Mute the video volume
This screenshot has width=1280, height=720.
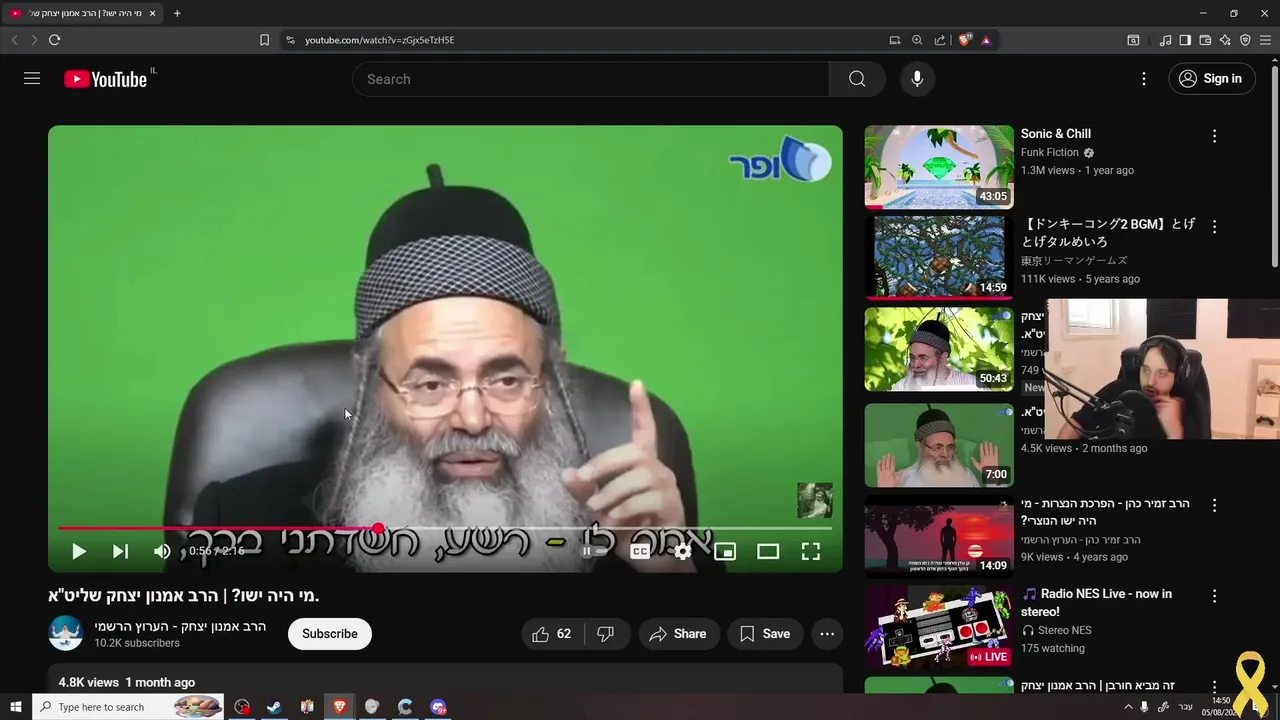(x=162, y=551)
